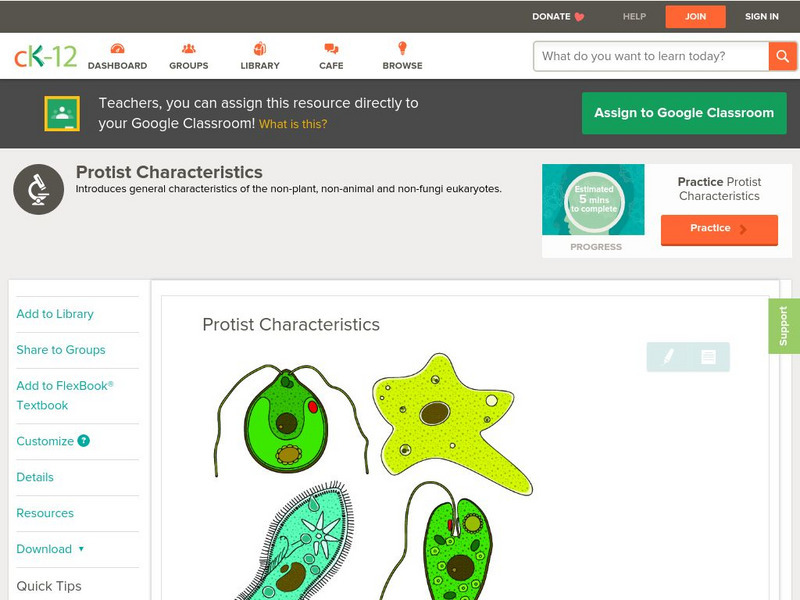Select the highlighter pen tool icon
Viewport: 800px width, 600px height.
click(668, 356)
